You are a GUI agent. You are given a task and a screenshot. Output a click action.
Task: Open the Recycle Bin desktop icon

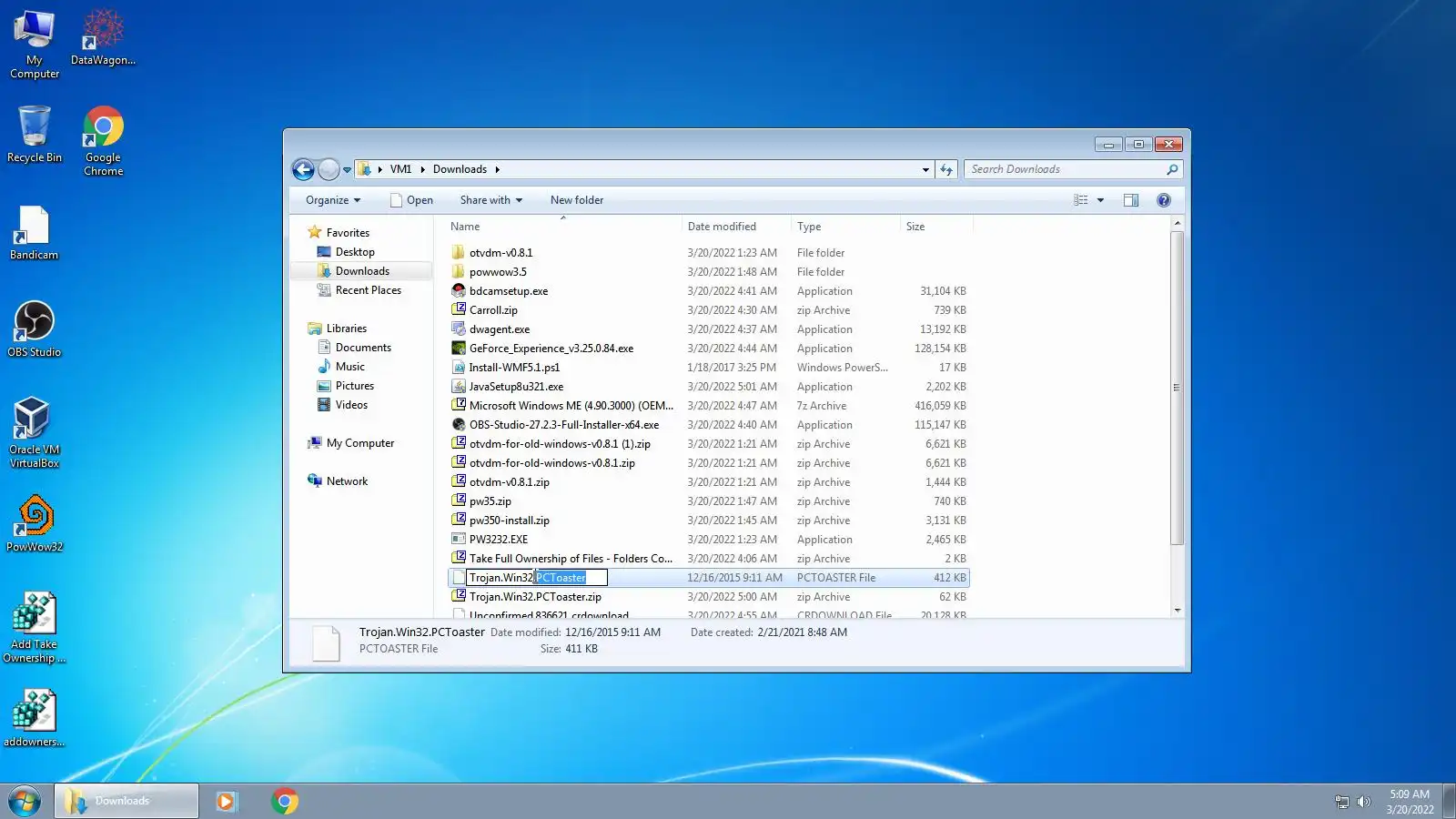pos(35,134)
